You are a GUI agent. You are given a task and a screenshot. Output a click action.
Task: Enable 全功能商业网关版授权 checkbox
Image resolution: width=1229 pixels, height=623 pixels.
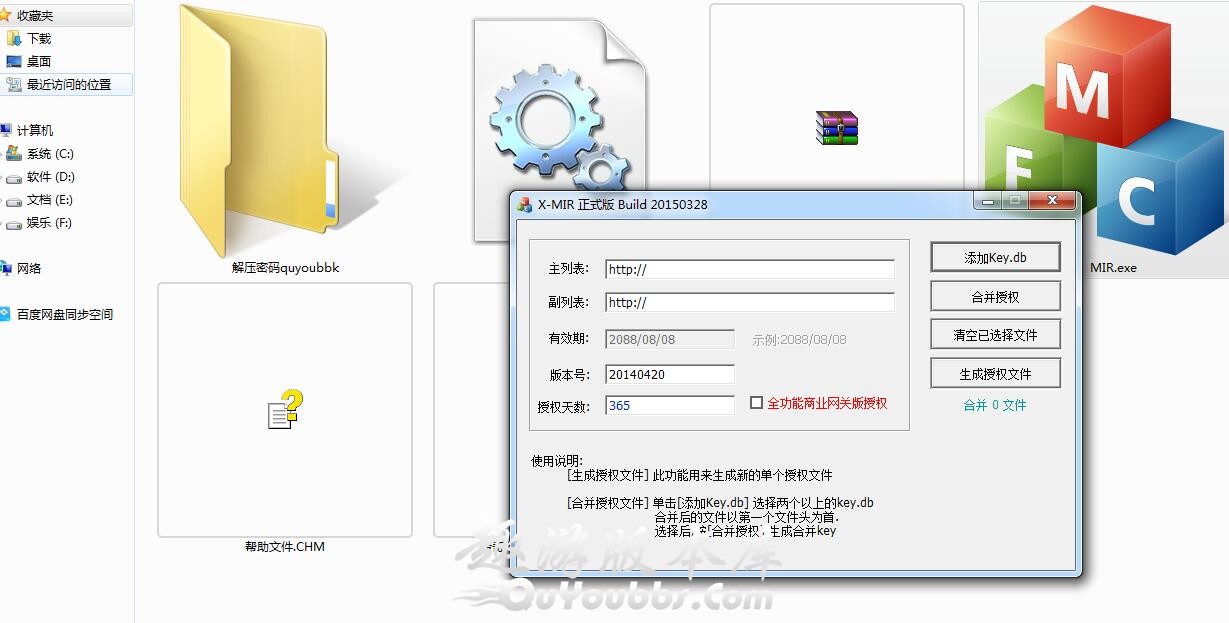coord(757,403)
